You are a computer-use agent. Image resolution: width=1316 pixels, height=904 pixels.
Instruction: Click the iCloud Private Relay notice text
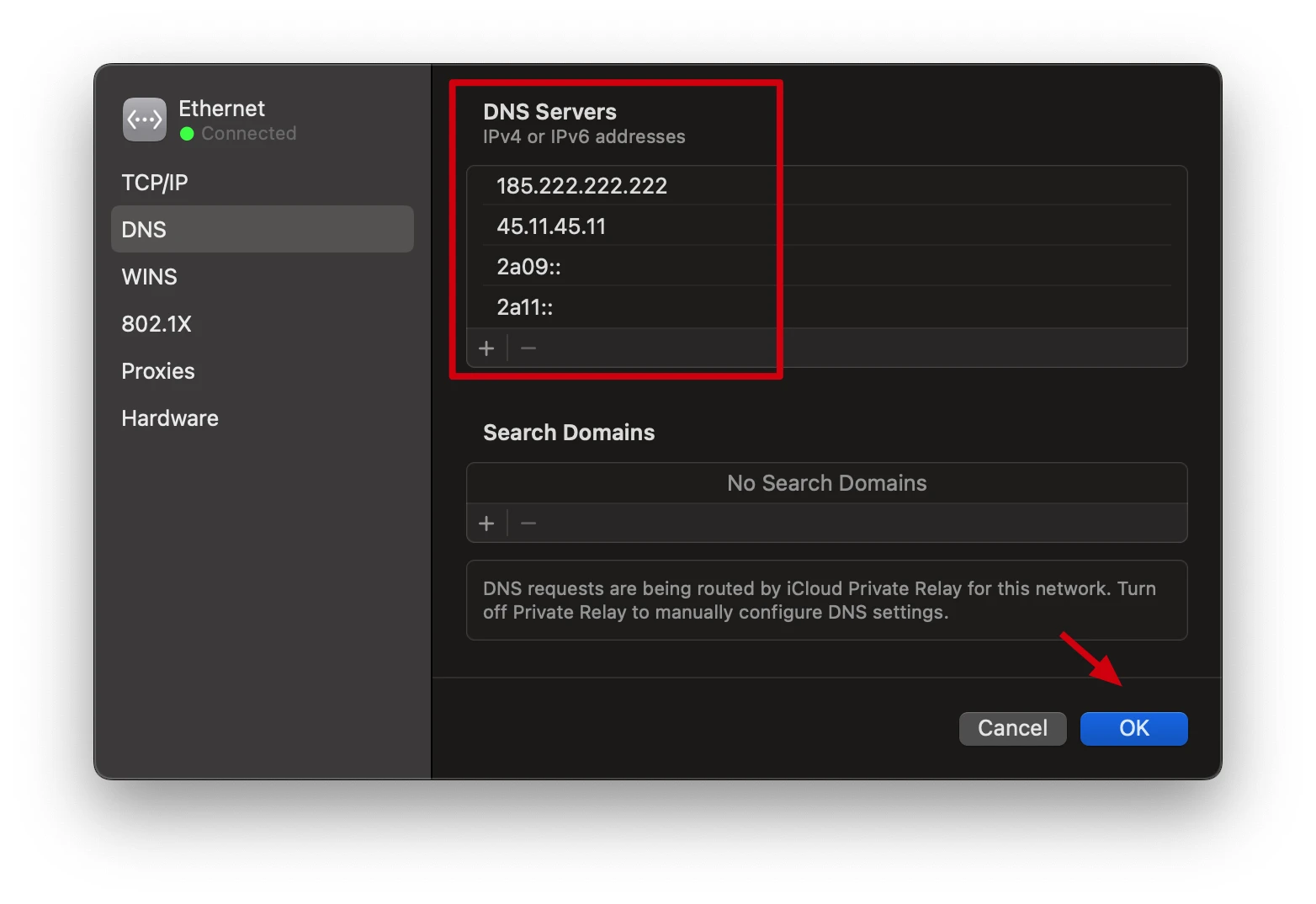[820, 600]
